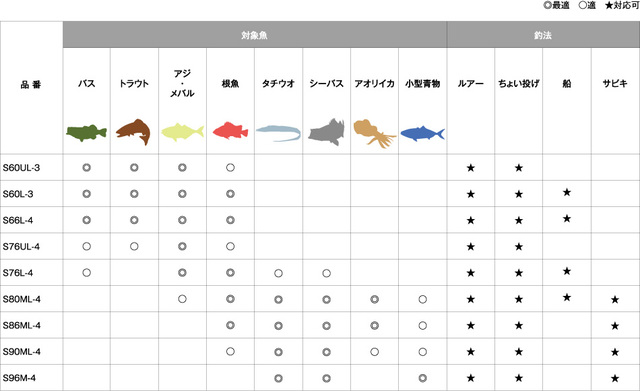Click the orange squid icon
Image resolution: width=640 pixels, height=391 pixels.
[x=374, y=133]
